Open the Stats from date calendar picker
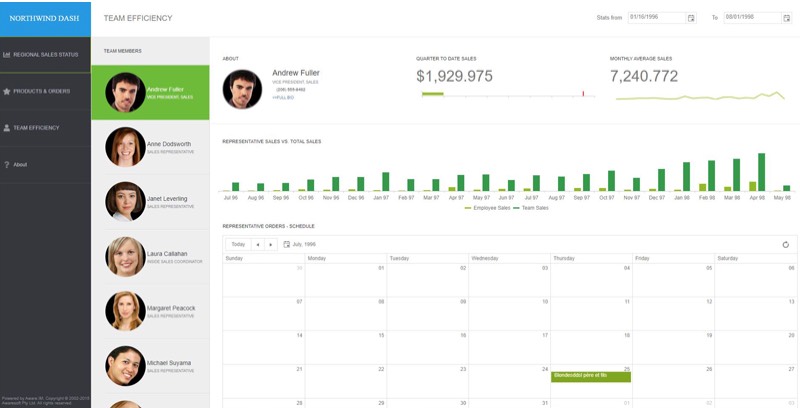The height and width of the screenshot is (408, 800). (x=691, y=18)
